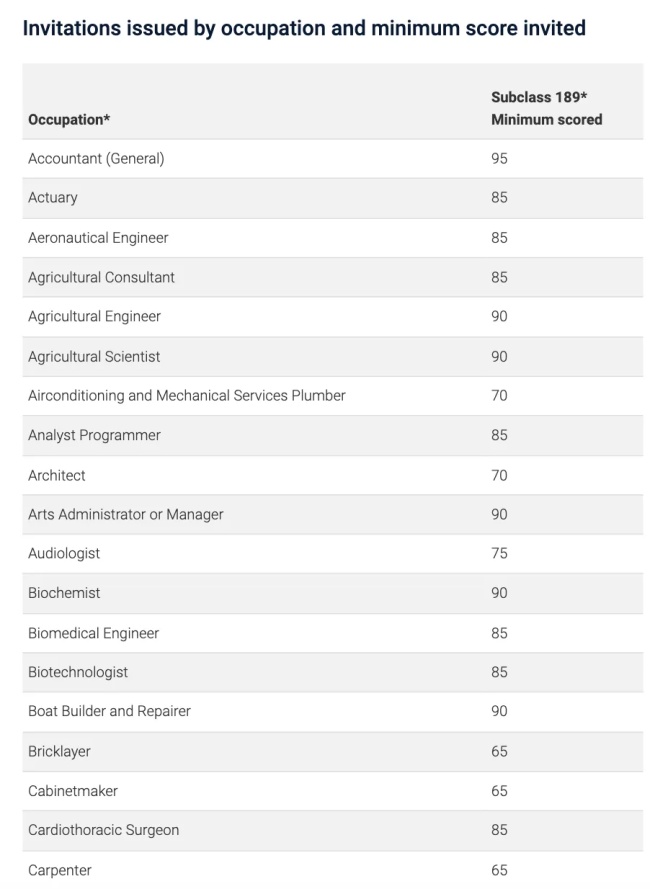650x889 pixels.
Task: Select the Architect table row
Action: 332,475
